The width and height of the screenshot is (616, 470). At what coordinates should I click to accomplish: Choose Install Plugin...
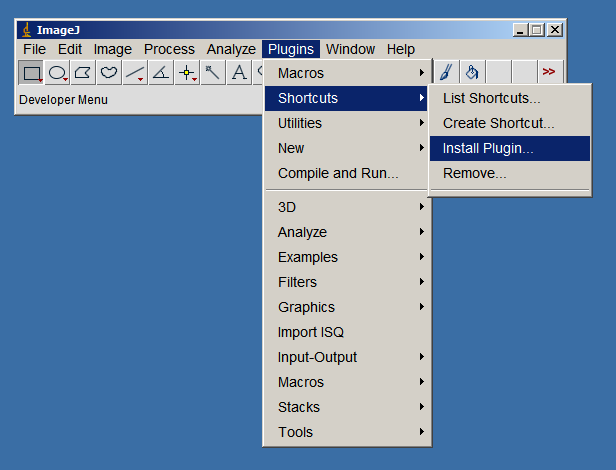510,149
